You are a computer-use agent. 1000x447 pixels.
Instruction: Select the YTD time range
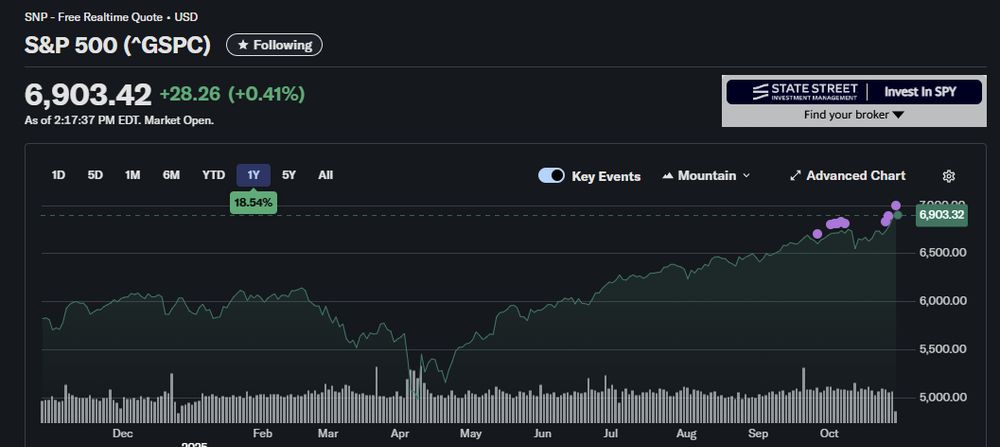pyautogui.click(x=213, y=175)
